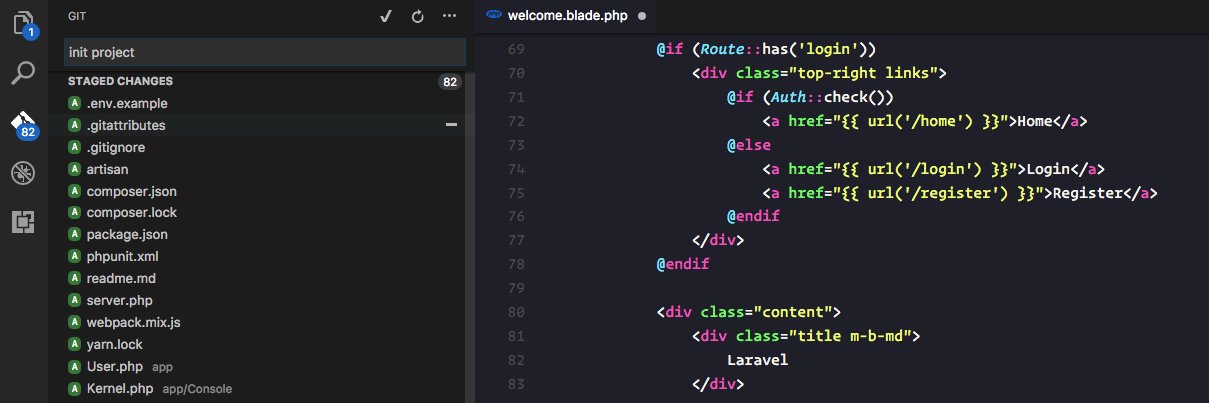Click the staged changes count badge 82
Viewport: 1209px width, 403px height.
coord(450,82)
